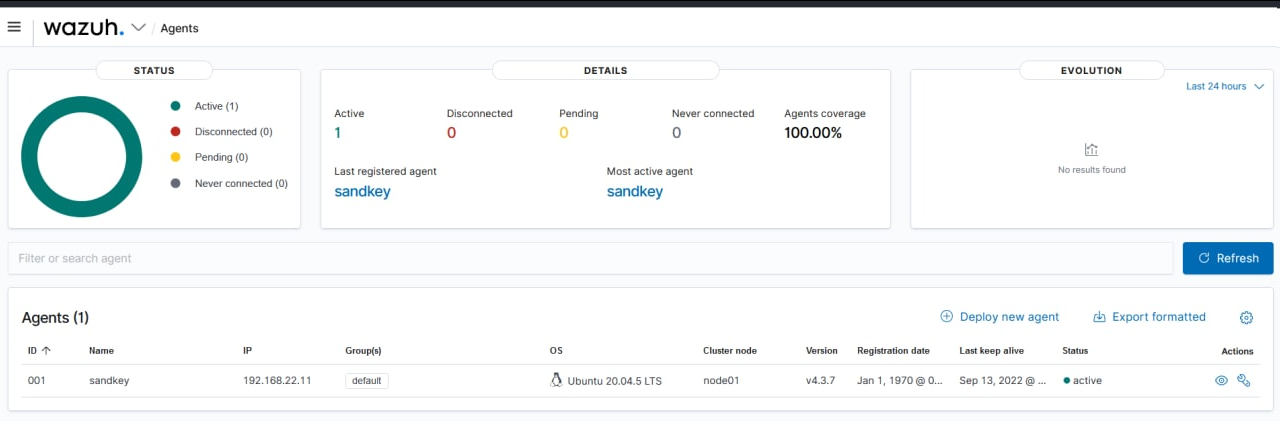The width and height of the screenshot is (1280, 421).
Task: Open the Last 24 hours dropdown
Action: click(1223, 87)
